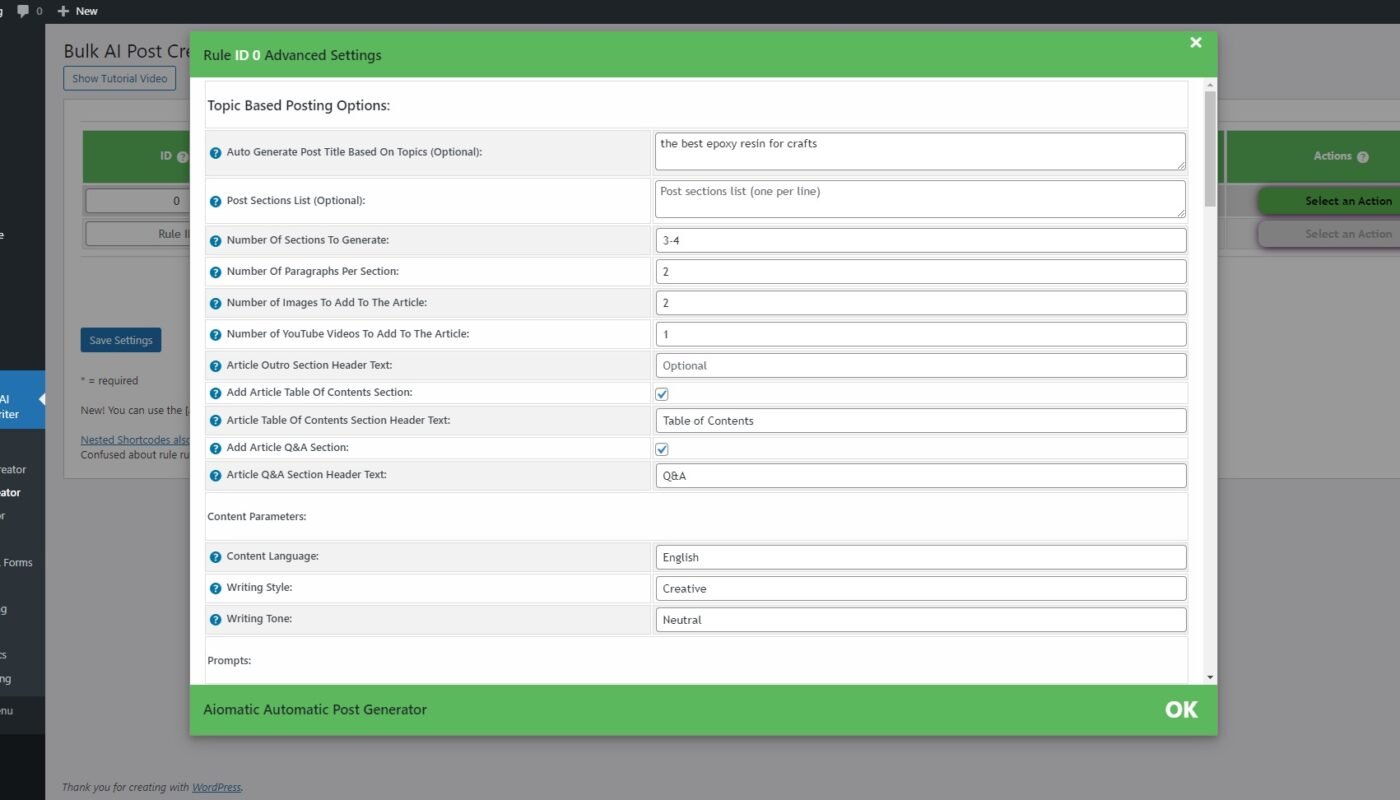Click help icon for Number of Images setting
This screenshot has height=800, width=1400.
tap(215, 303)
